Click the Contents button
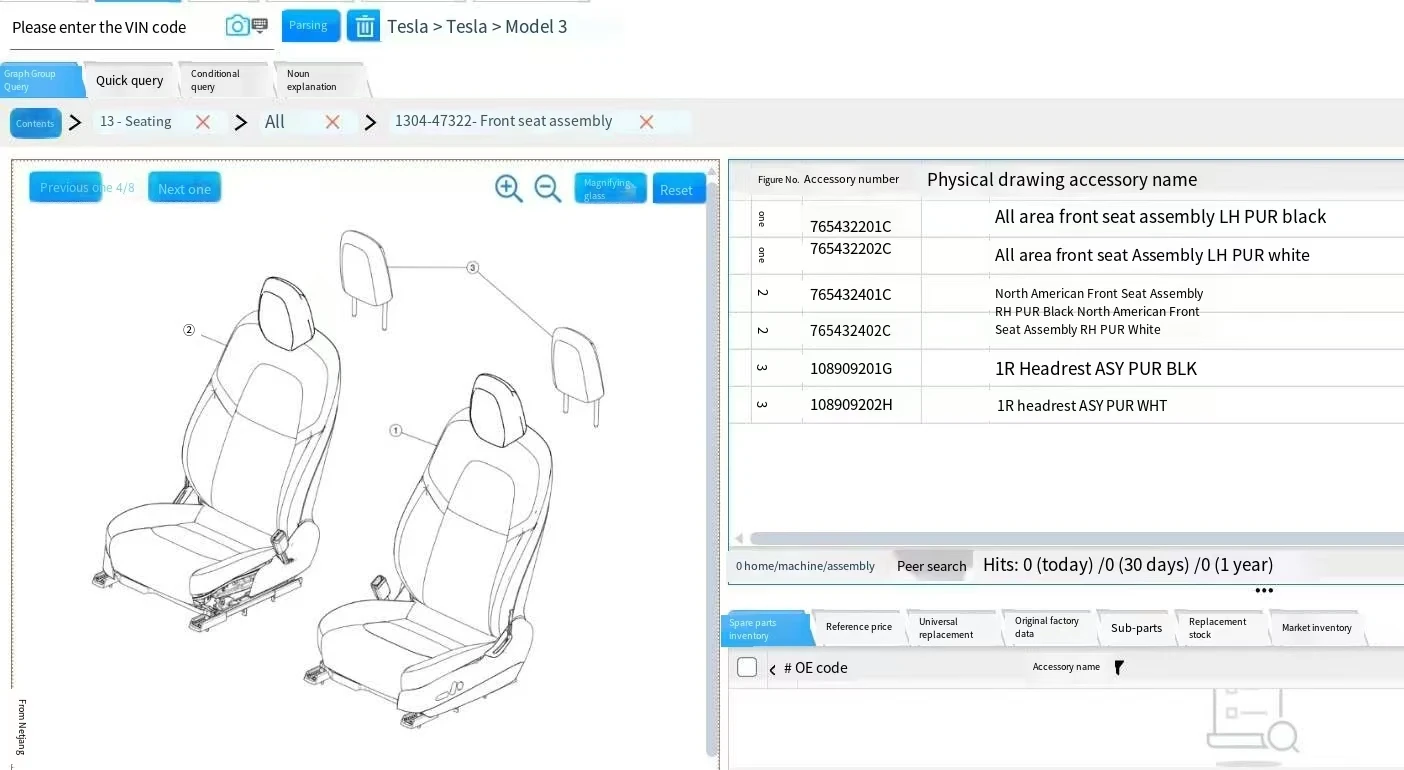 pyautogui.click(x=35, y=123)
